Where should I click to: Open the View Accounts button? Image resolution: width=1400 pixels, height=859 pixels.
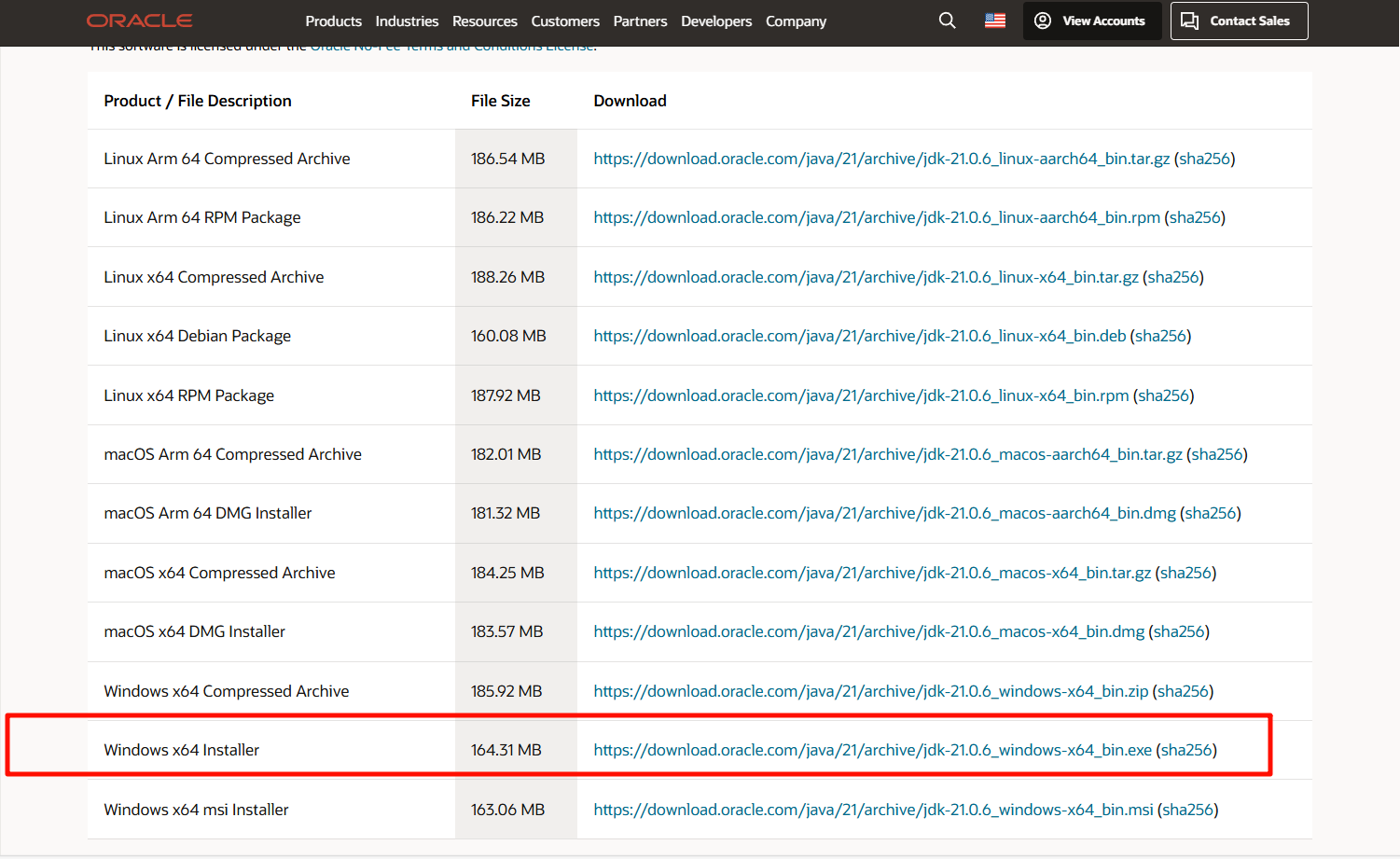(x=1092, y=21)
